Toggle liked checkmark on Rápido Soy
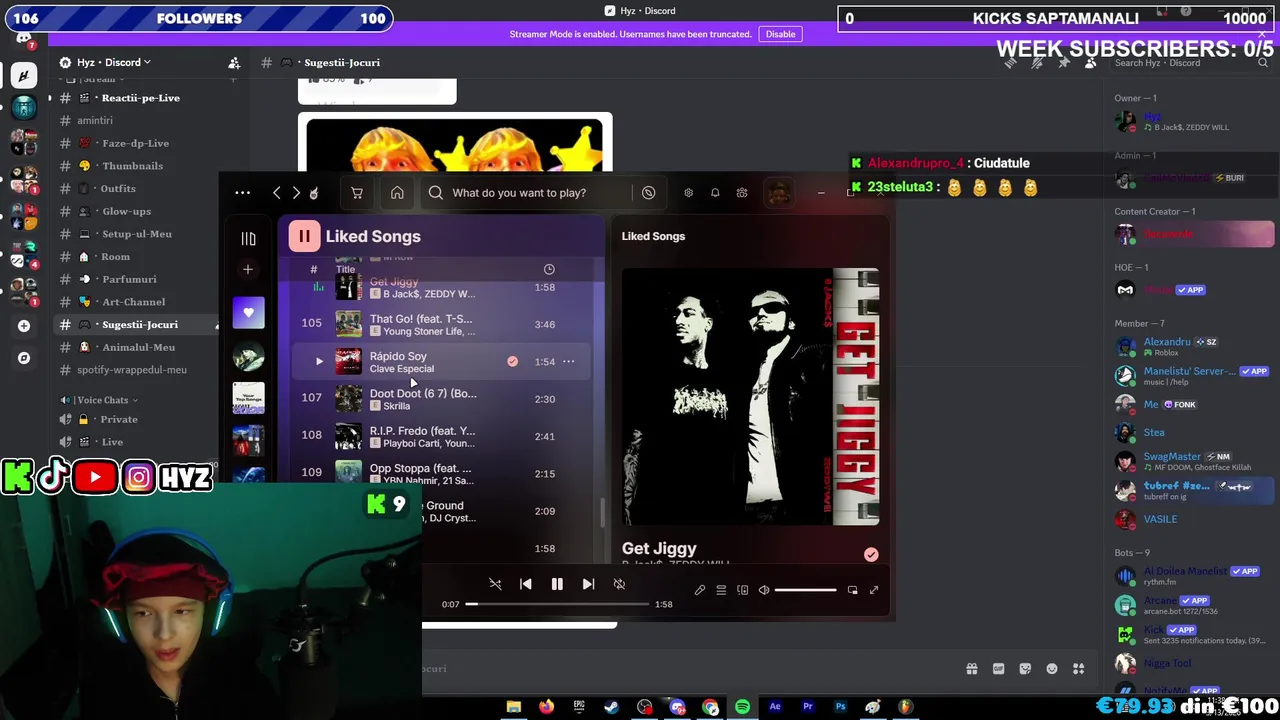The width and height of the screenshot is (1280, 720). pyautogui.click(x=512, y=361)
